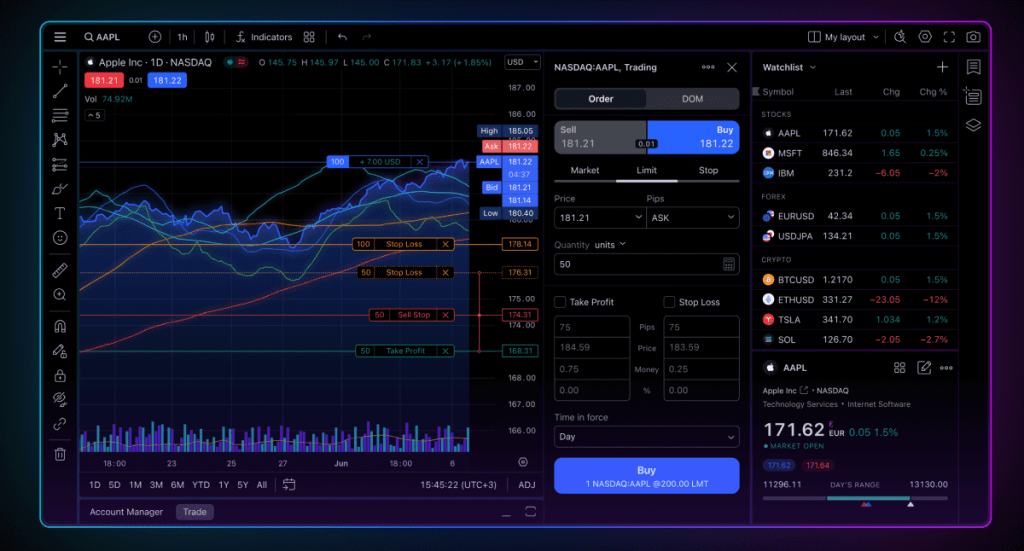Click the Day's Range slider bar
Image resolution: width=1024 pixels, height=551 pixels.
(855, 498)
